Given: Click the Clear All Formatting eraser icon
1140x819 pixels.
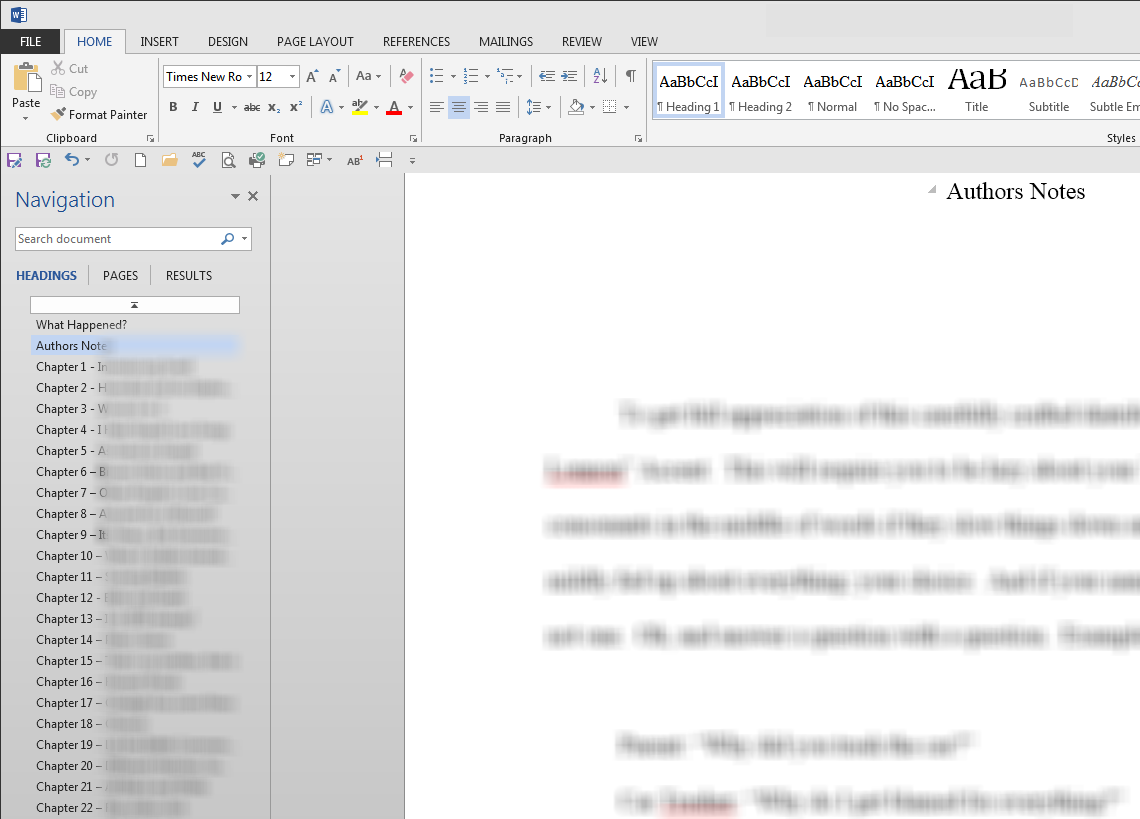Looking at the screenshot, I should click(x=406, y=76).
